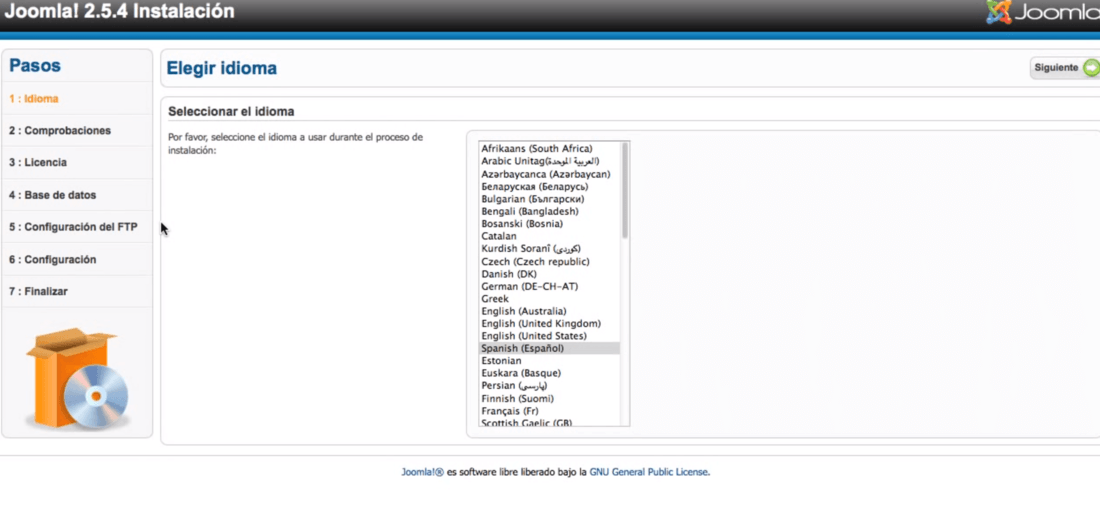
Task: Choose Catalan language
Action: pyautogui.click(x=549, y=236)
